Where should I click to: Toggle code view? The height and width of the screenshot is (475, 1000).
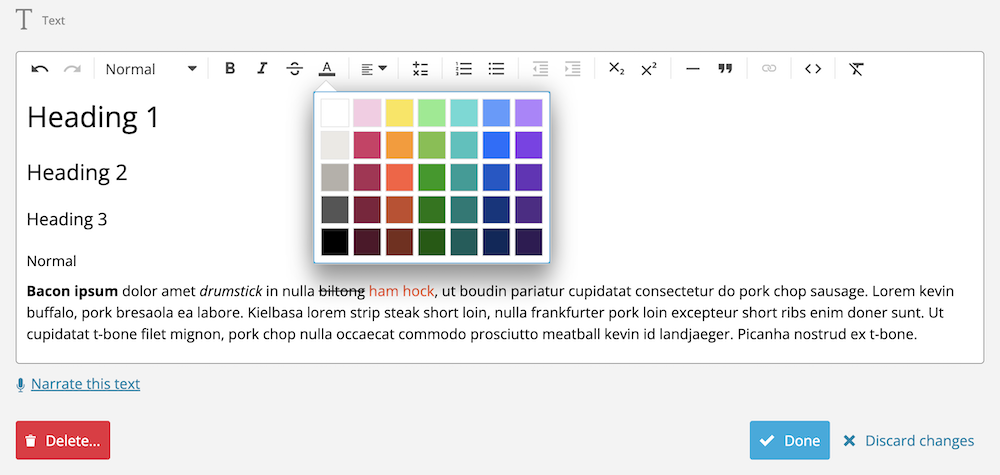(812, 69)
